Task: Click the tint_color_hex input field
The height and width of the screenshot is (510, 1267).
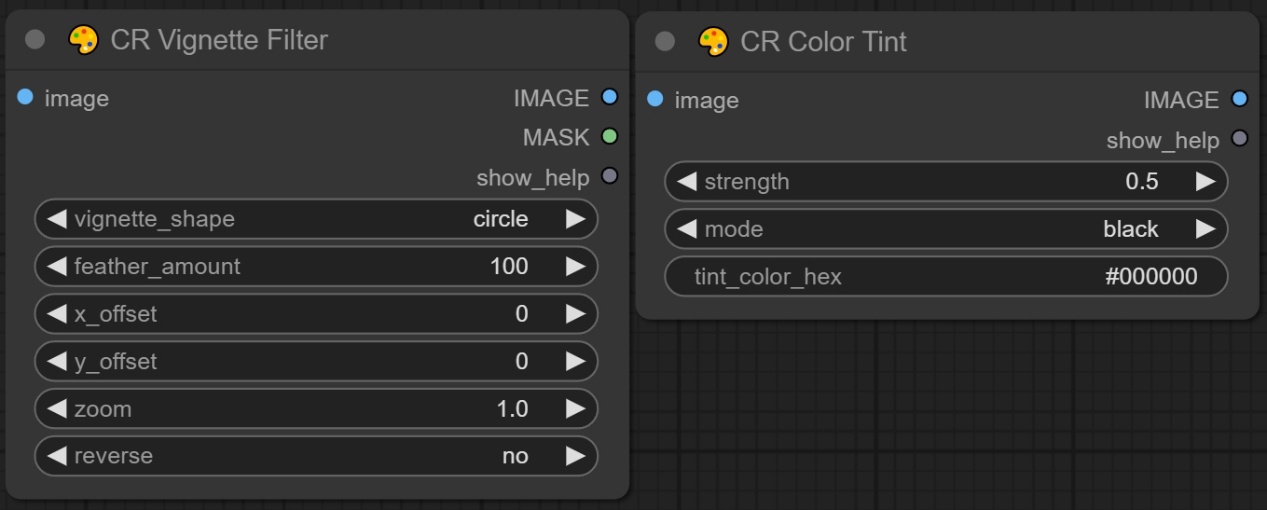Action: [x=945, y=277]
